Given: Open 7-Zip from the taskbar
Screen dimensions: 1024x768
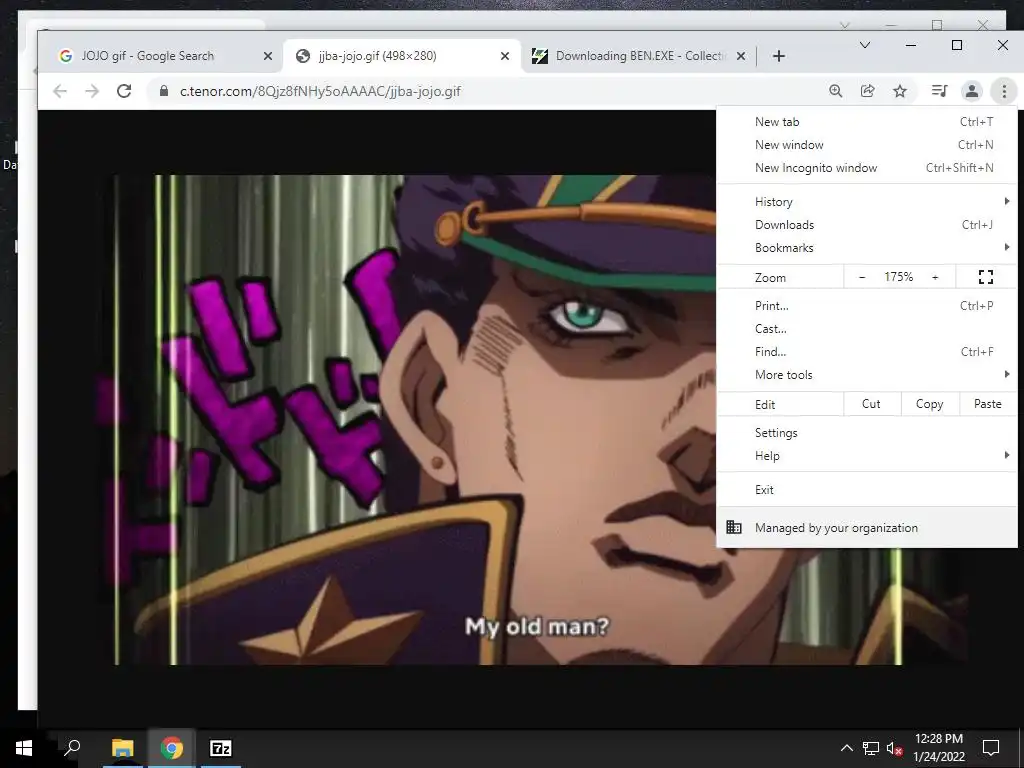Looking at the screenshot, I should click(221, 748).
